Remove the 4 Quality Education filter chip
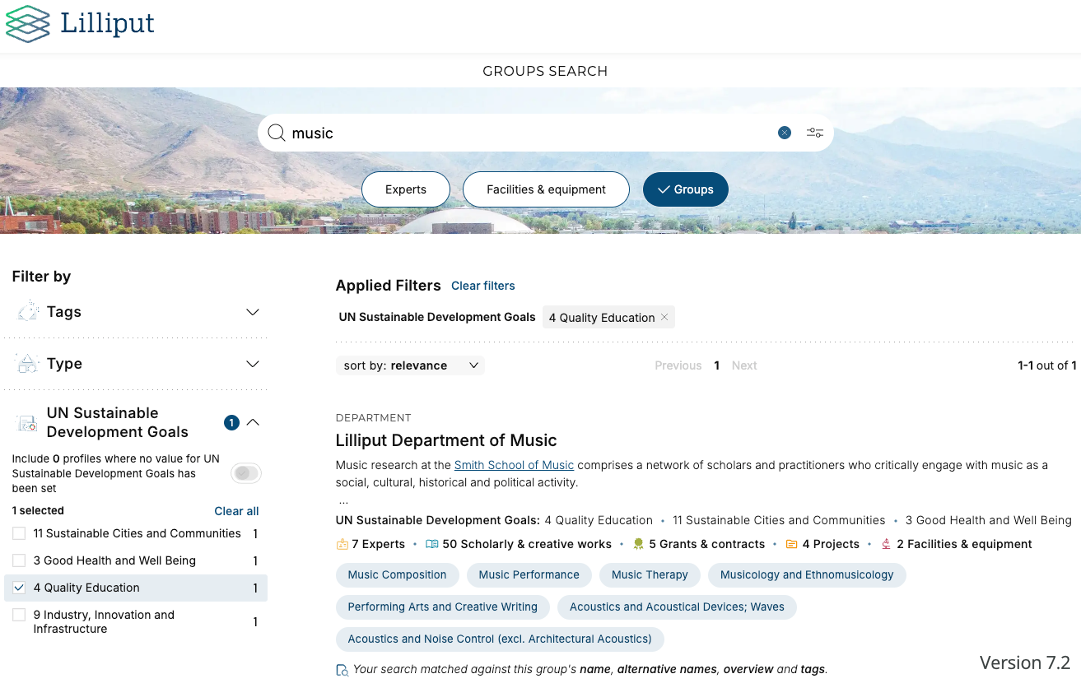Screen dimensions: 1083x689 (x=665, y=317)
